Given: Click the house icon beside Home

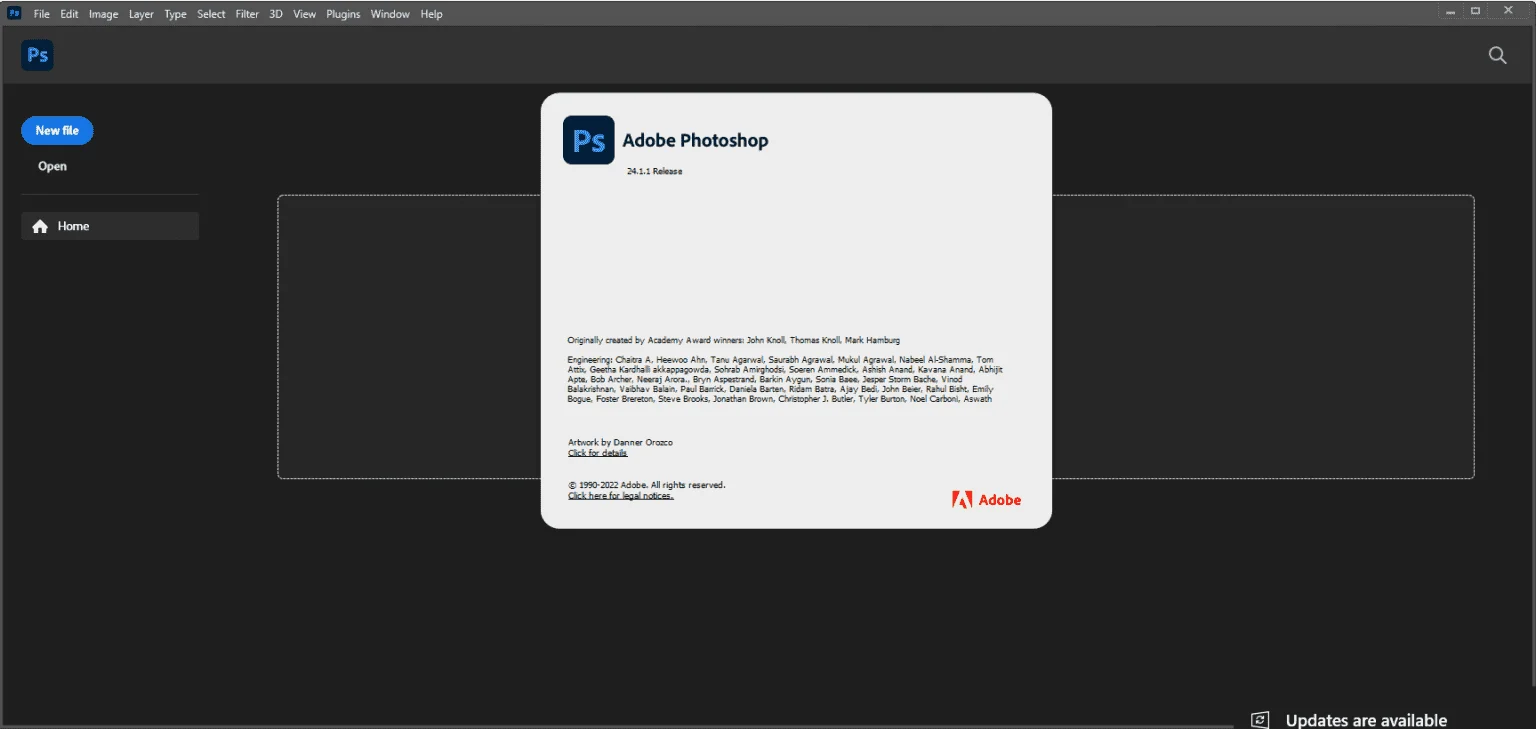Looking at the screenshot, I should (40, 226).
